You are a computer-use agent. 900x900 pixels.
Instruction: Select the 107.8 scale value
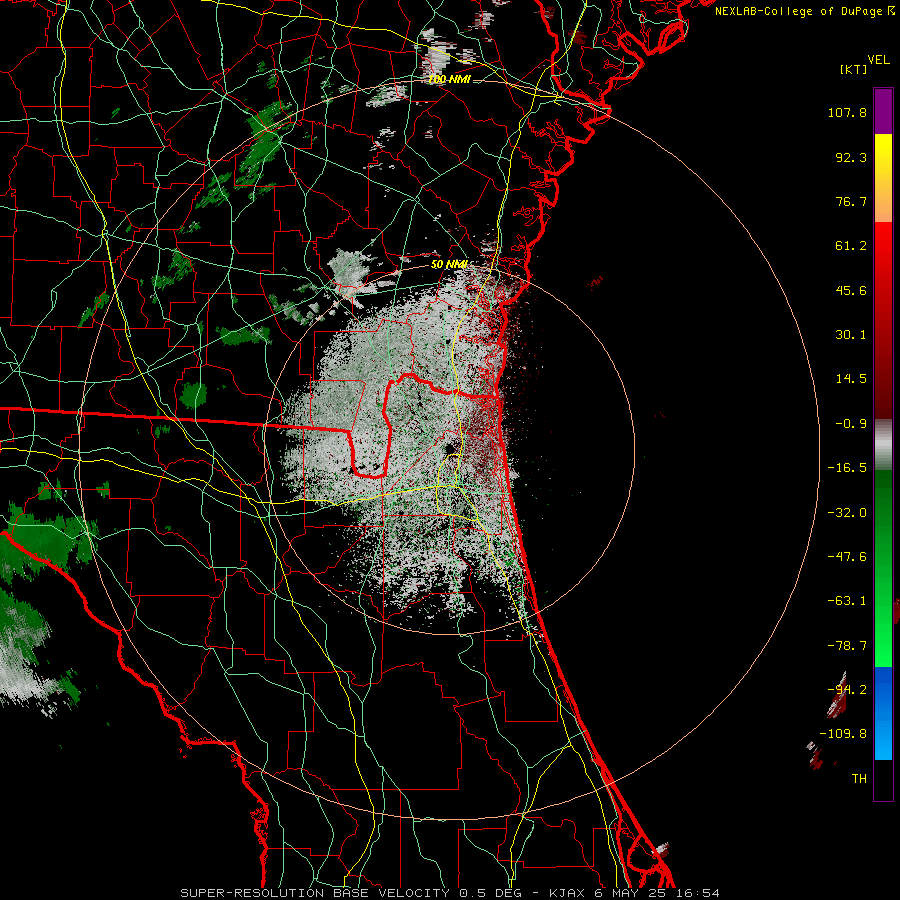click(847, 112)
